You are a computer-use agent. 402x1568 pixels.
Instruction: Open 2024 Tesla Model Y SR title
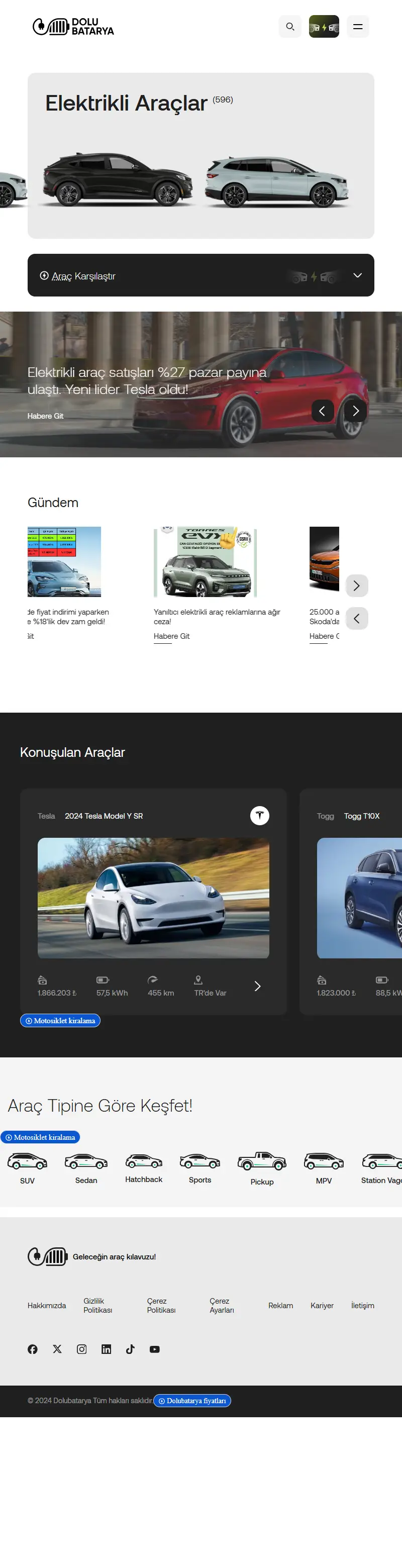pos(104,816)
